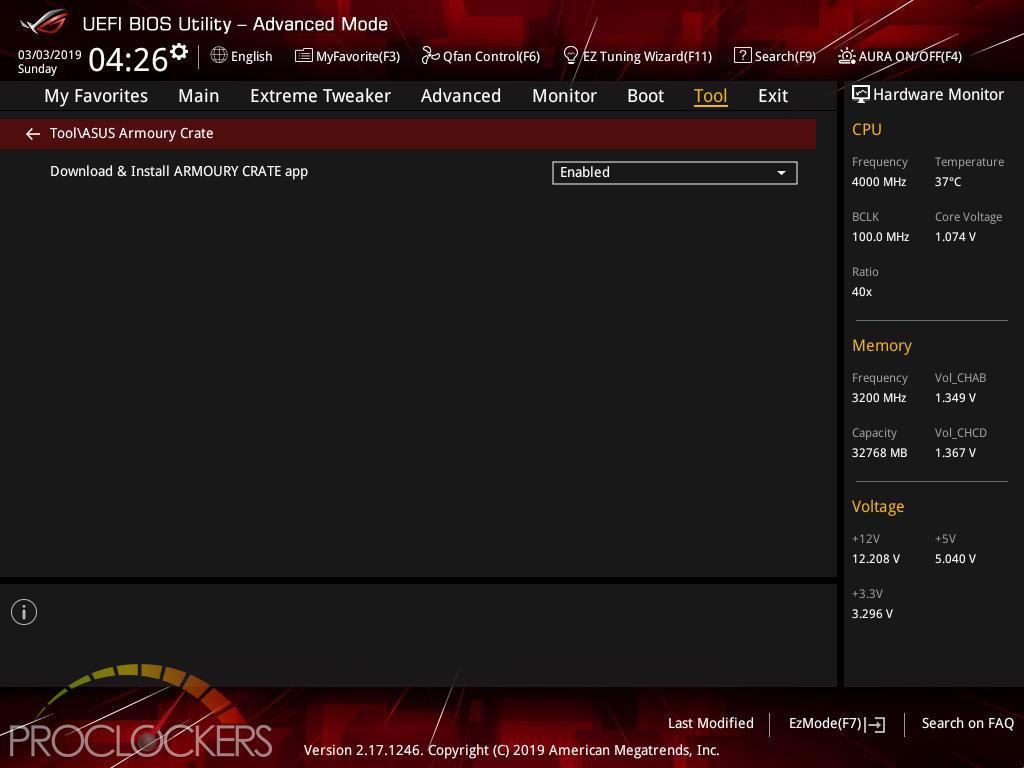Viewport: 1024px width, 768px height.
Task: Switch to My Favorites tab
Action: (x=96, y=96)
